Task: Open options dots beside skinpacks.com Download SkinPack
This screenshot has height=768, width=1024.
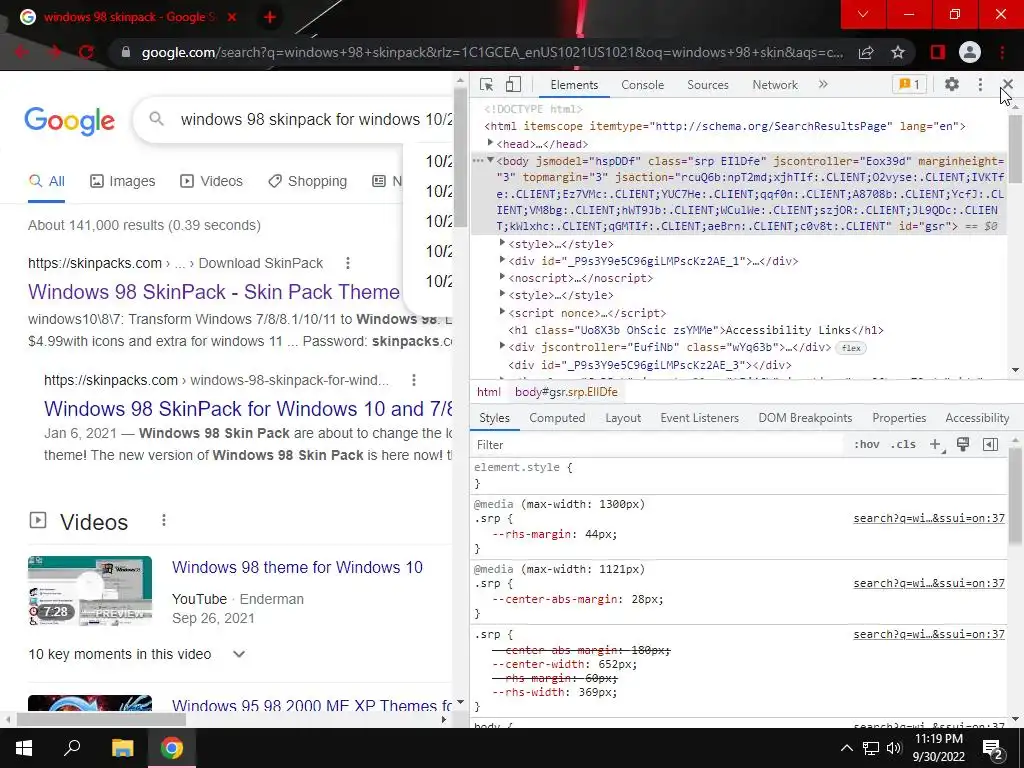Action: tap(347, 263)
